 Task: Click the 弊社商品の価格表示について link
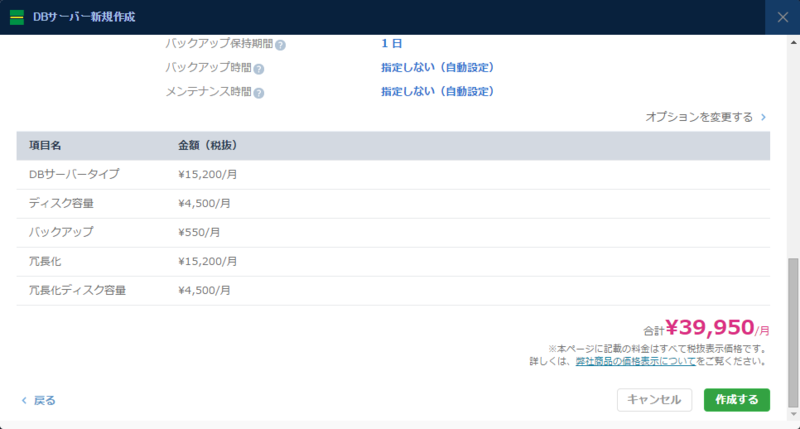click(636, 361)
